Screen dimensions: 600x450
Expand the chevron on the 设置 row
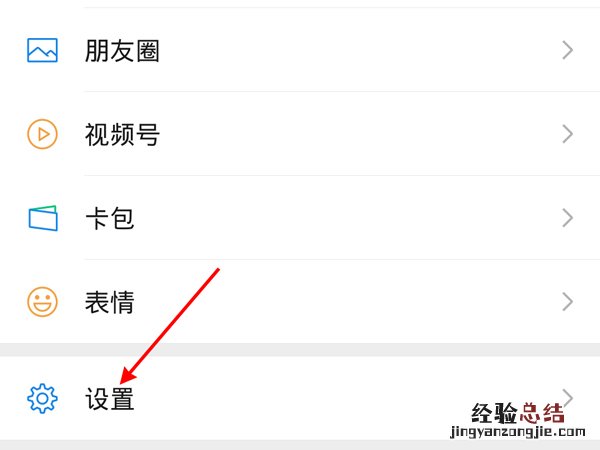[568, 398]
